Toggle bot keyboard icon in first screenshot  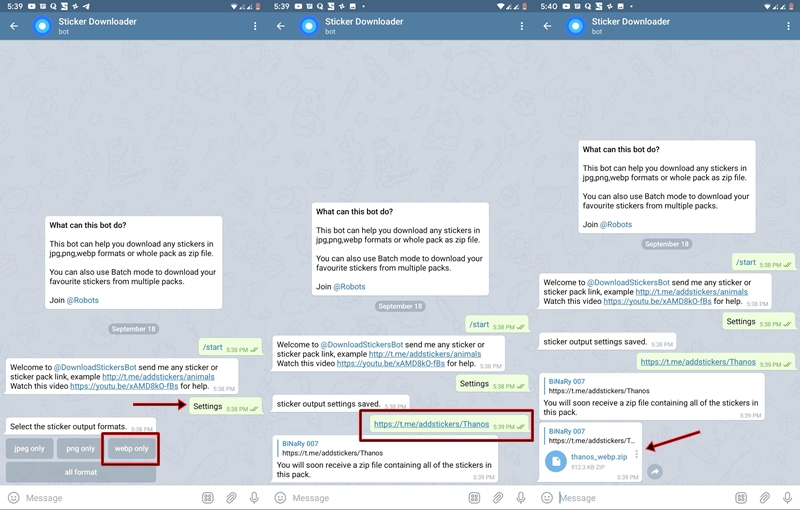[x=208, y=498]
